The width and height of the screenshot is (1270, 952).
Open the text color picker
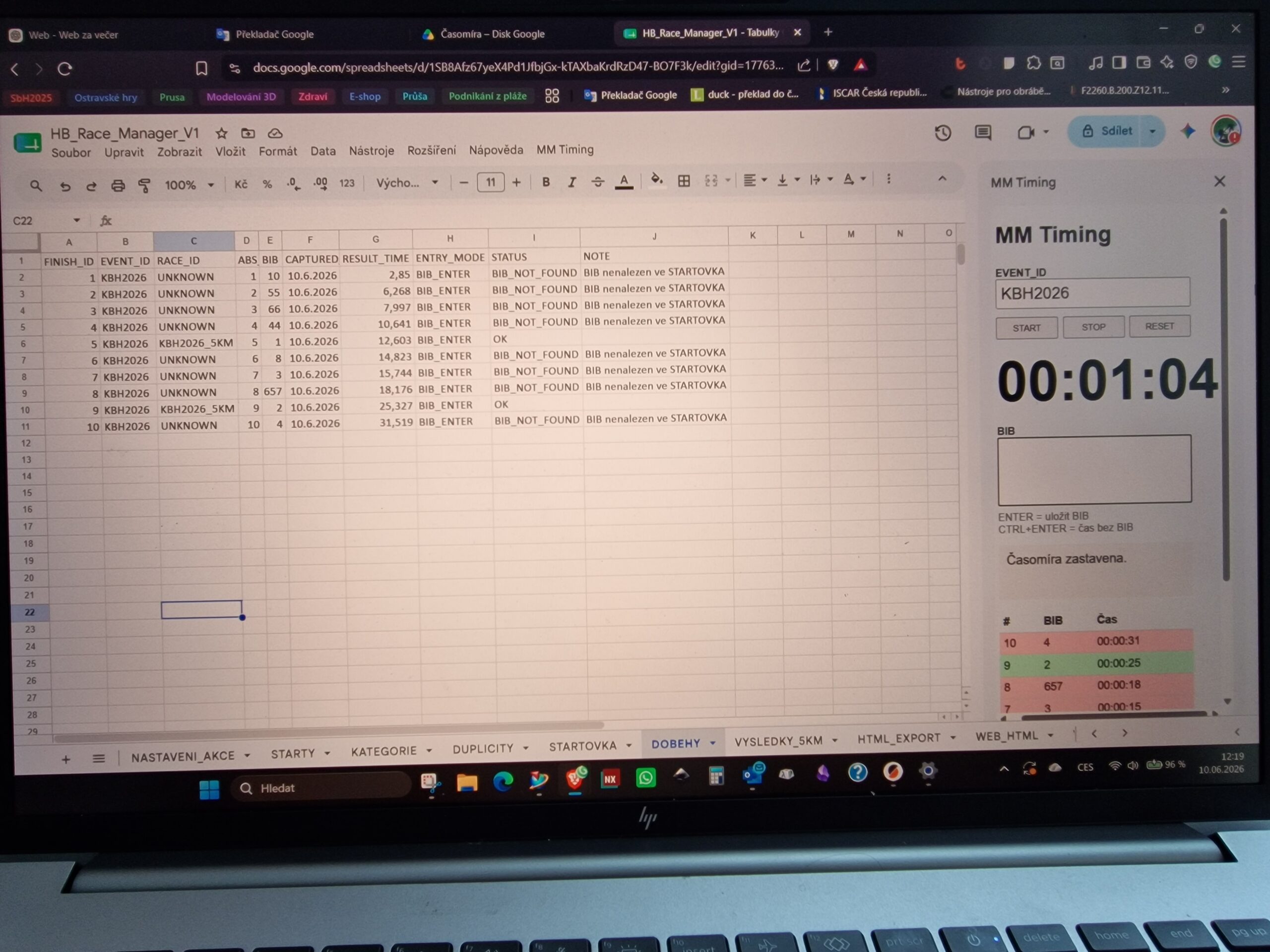pyautogui.click(x=624, y=182)
